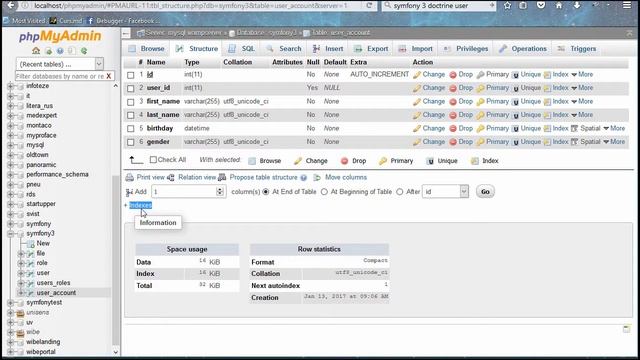Check the checkbox for id column
The height and width of the screenshot is (360, 640).
click(131, 75)
